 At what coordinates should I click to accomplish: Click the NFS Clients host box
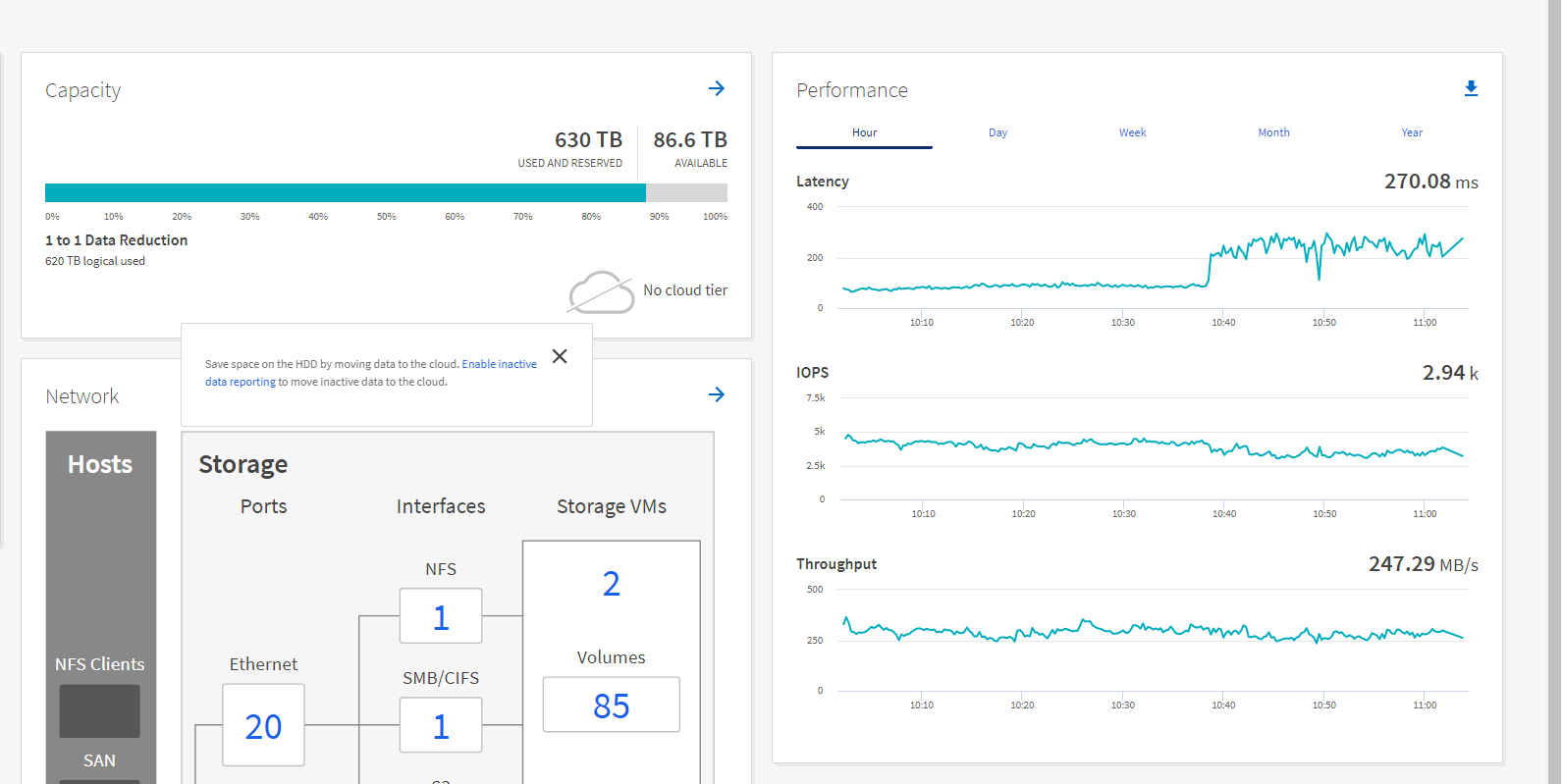click(x=99, y=710)
